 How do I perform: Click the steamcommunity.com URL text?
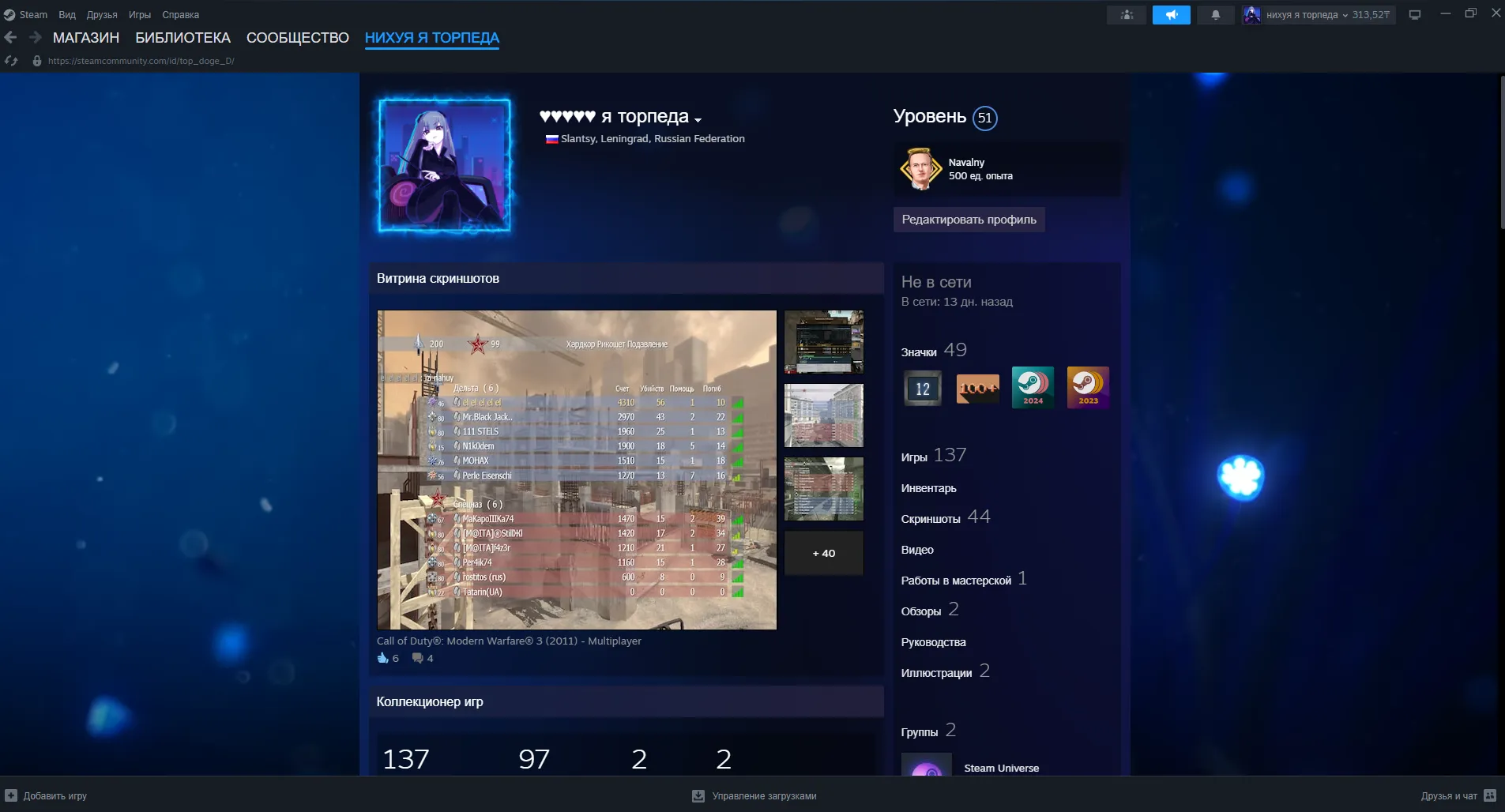click(x=141, y=61)
